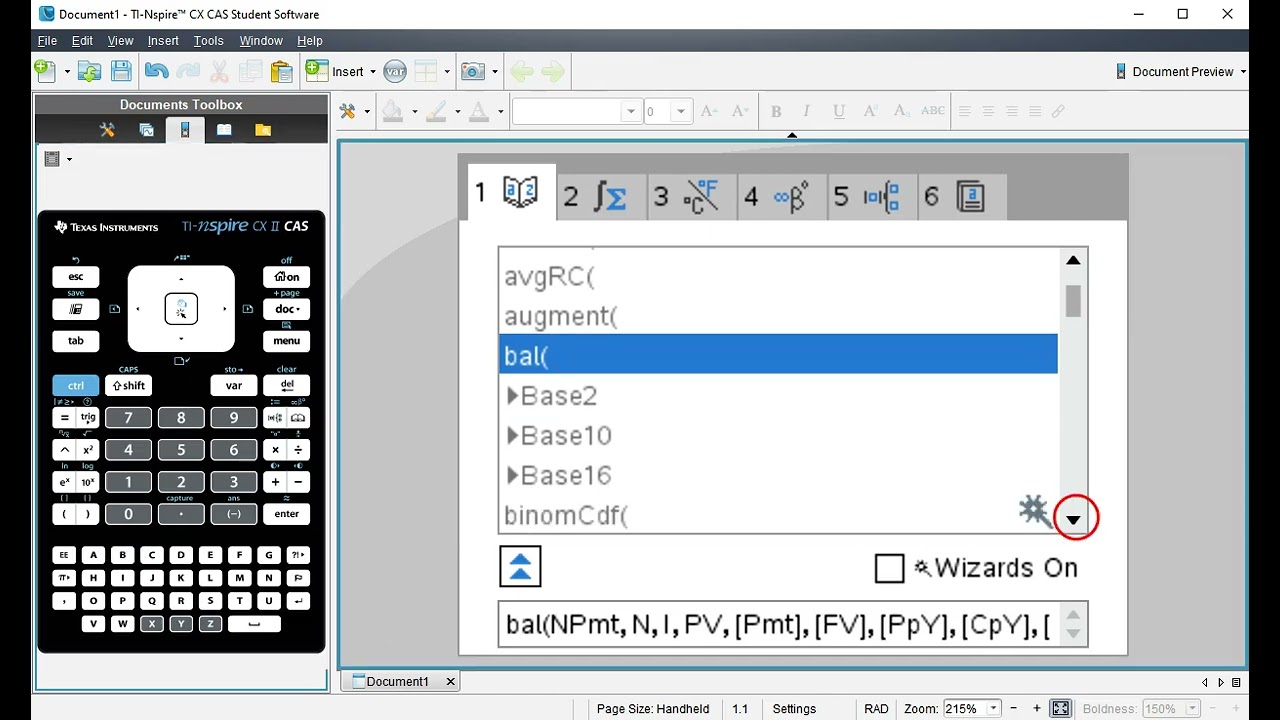Viewport: 1280px width, 720px height.
Task: Open the File menu
Action: [x=47, y=41]
